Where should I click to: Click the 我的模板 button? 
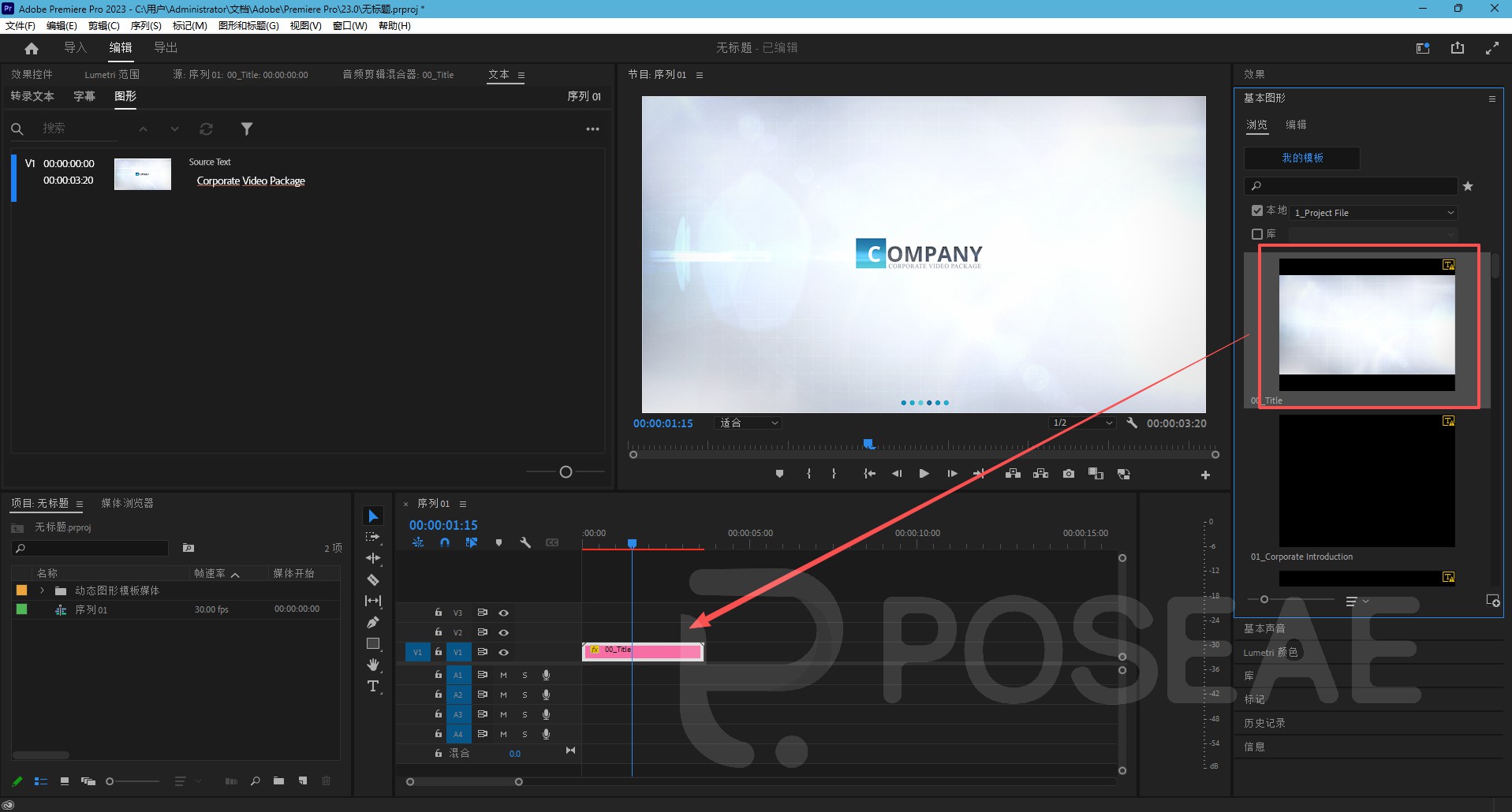pyautogui.click(x=1302, y=158)
